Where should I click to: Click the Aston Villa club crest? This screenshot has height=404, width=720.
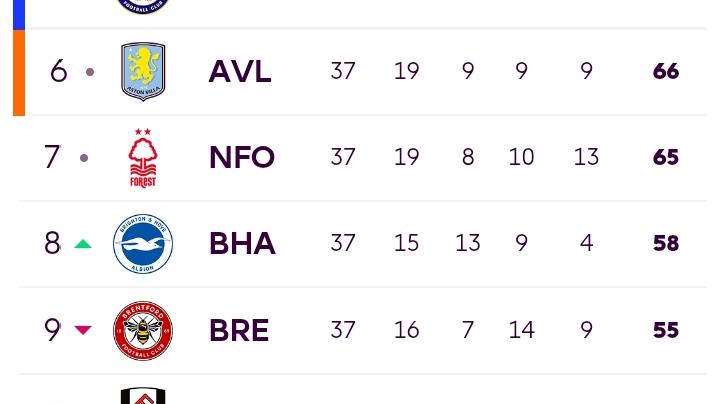click(143, 71)
